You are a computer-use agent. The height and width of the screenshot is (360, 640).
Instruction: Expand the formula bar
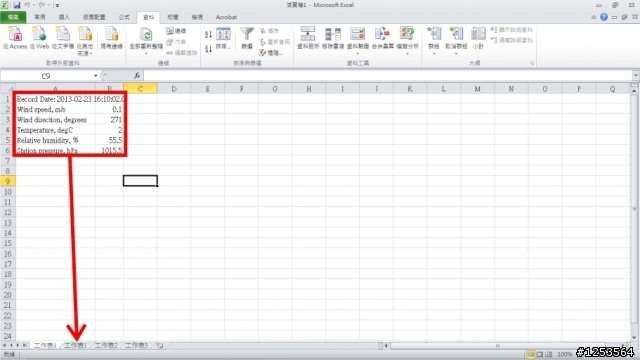coord(636,76)
